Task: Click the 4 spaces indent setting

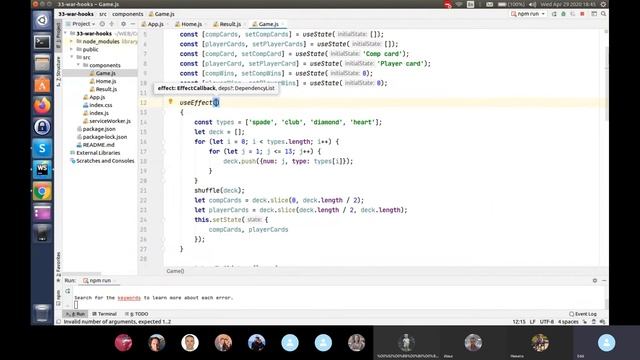Action: pos(568,322)
